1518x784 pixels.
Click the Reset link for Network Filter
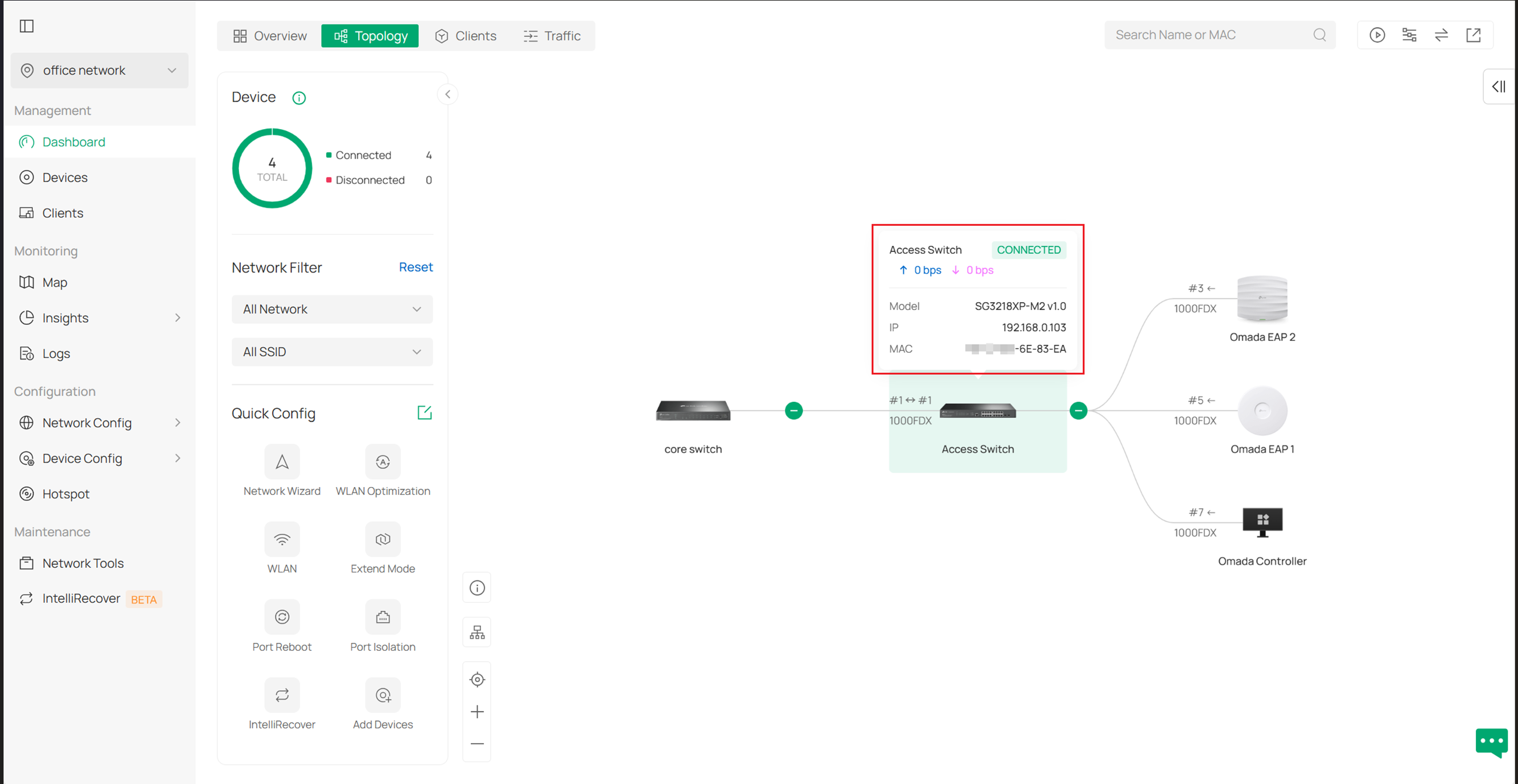[416, 267]
